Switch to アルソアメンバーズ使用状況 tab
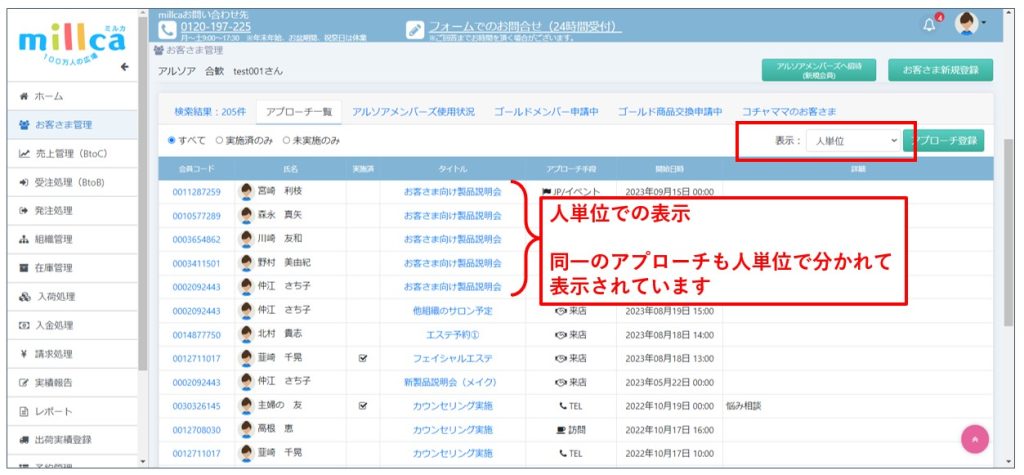The height and width of the screenshot is (475, 1024). 413,111
